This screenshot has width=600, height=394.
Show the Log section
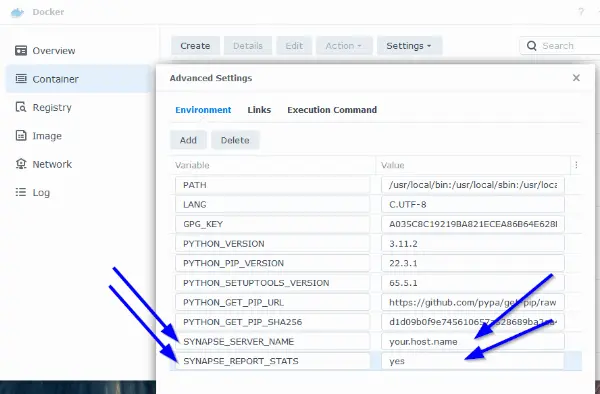tap(79, 192)
